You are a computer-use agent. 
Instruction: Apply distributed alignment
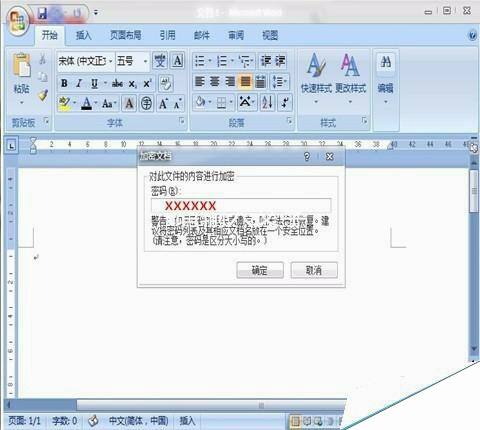click(x=261, y=81)
